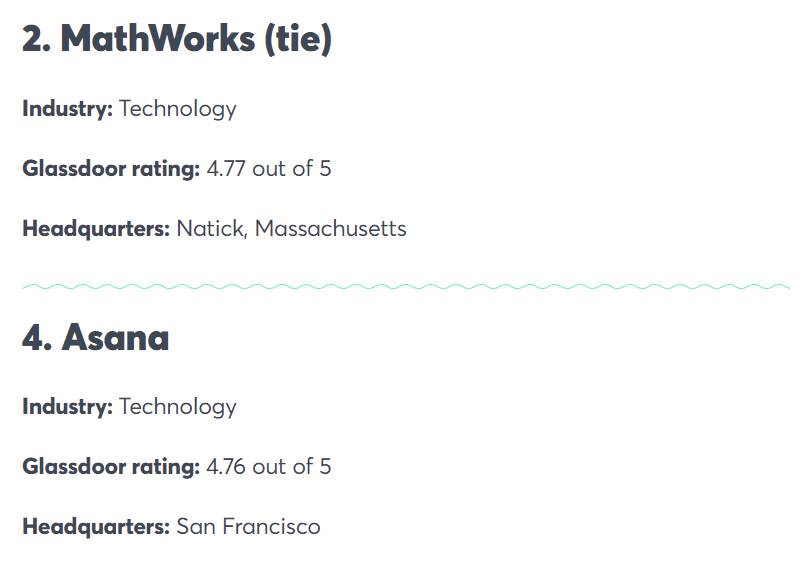Click the 4.77 rating number
The width and height of the screenshot is (809, 571).
click(x=226, y=169)
